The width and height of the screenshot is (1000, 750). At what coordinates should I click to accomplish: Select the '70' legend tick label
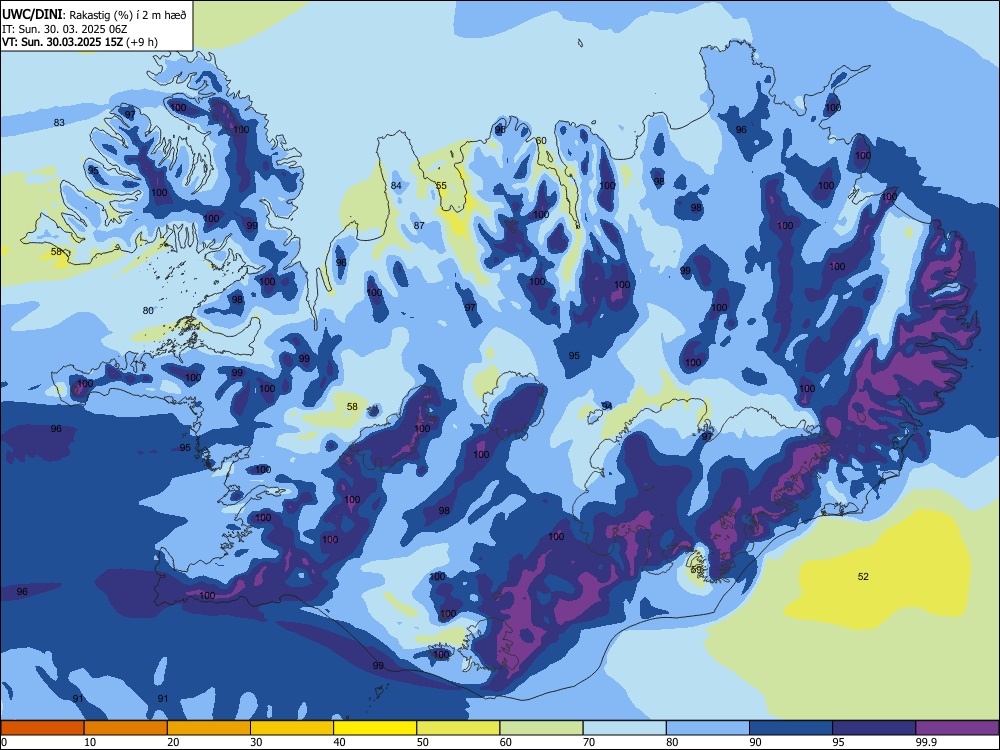point(589,742)
